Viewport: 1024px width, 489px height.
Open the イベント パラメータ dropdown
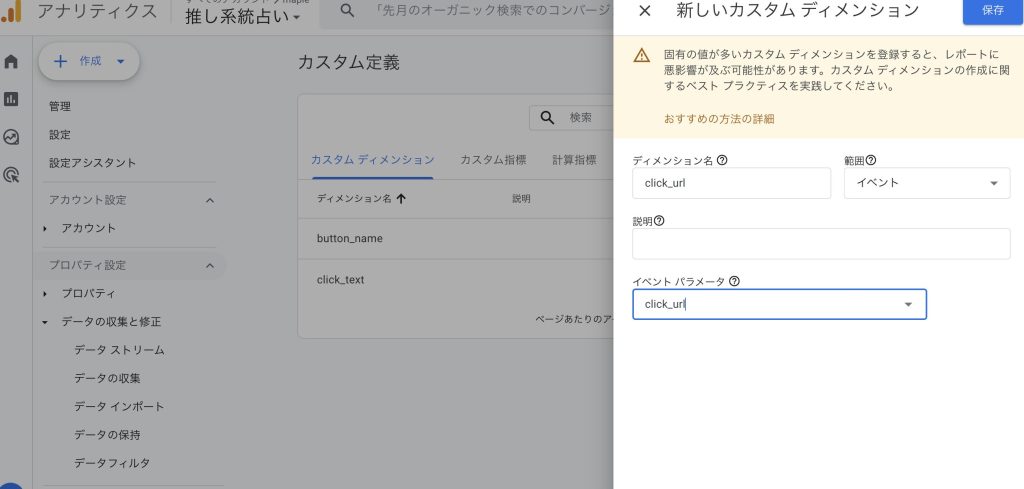tap(779, 304)
